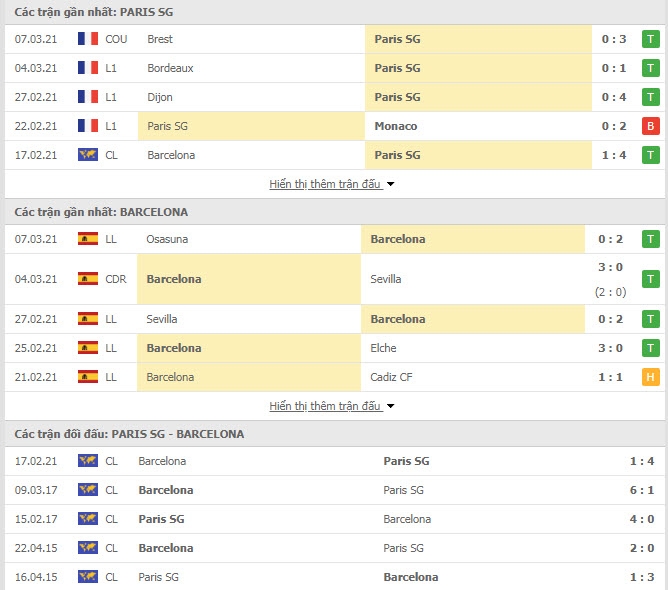This screenshot has width=668, height=590.
Task: Click dropdown arrow next to first Hiển thị thêm trận đấu
Action: coord(390,184)
